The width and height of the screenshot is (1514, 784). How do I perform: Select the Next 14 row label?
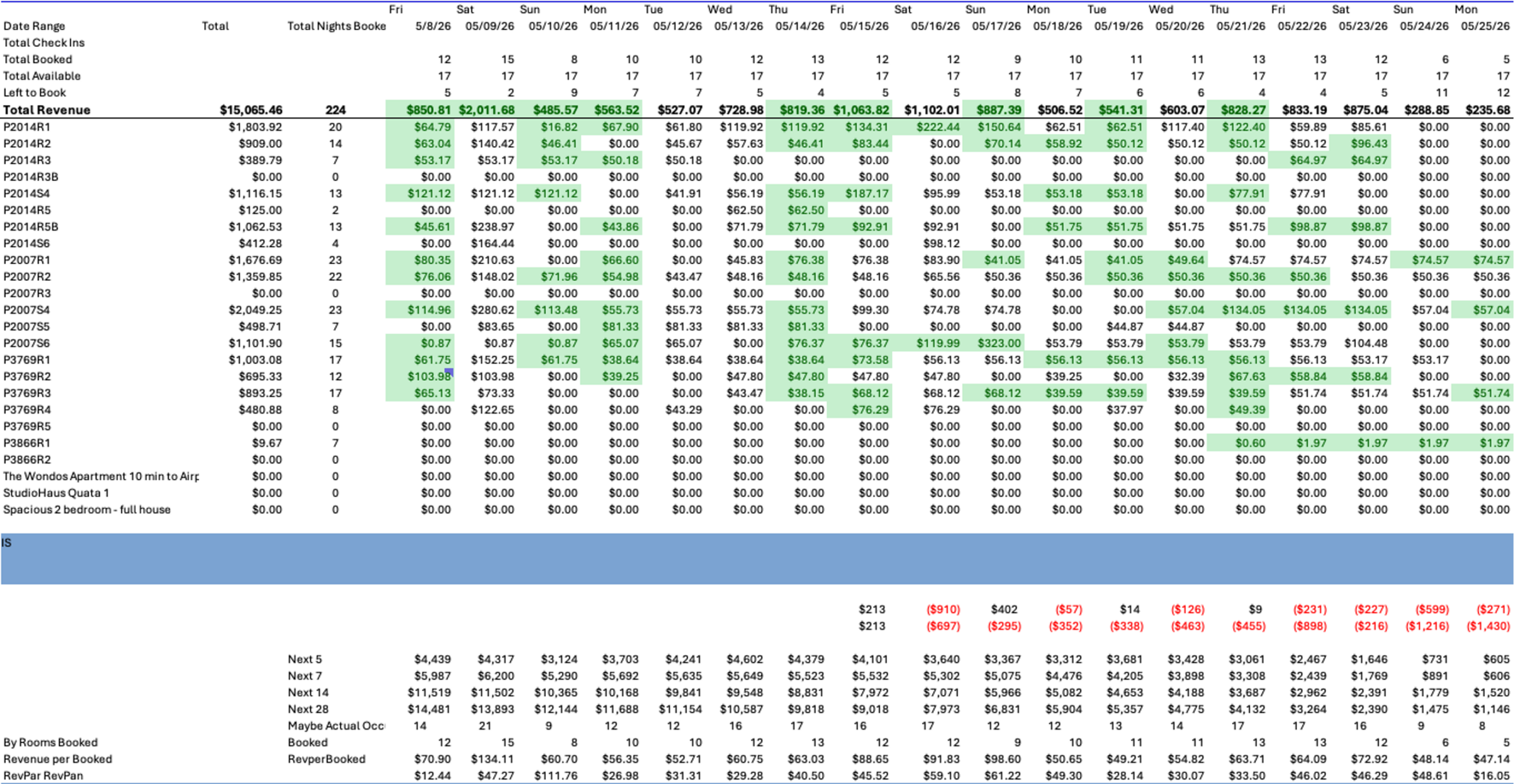[308, 692]
